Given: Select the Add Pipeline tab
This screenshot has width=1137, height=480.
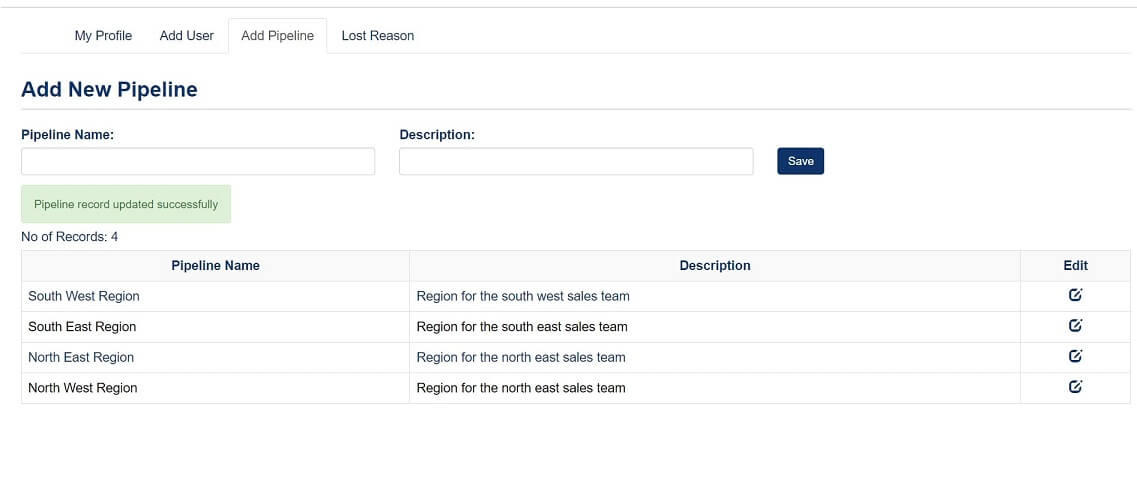Looking at the screenshot, I should [277, 35].
